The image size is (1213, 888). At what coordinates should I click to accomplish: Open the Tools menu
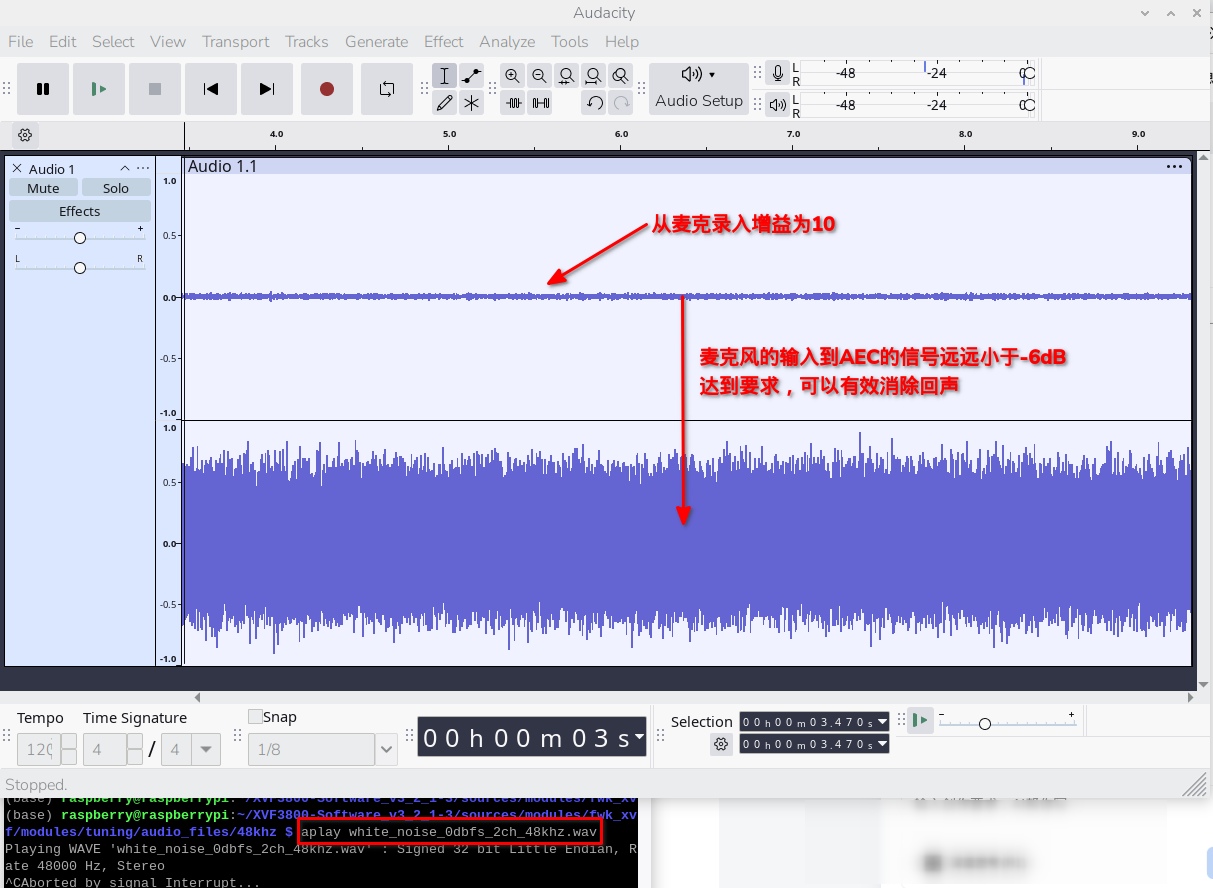(x=569, y=41)
